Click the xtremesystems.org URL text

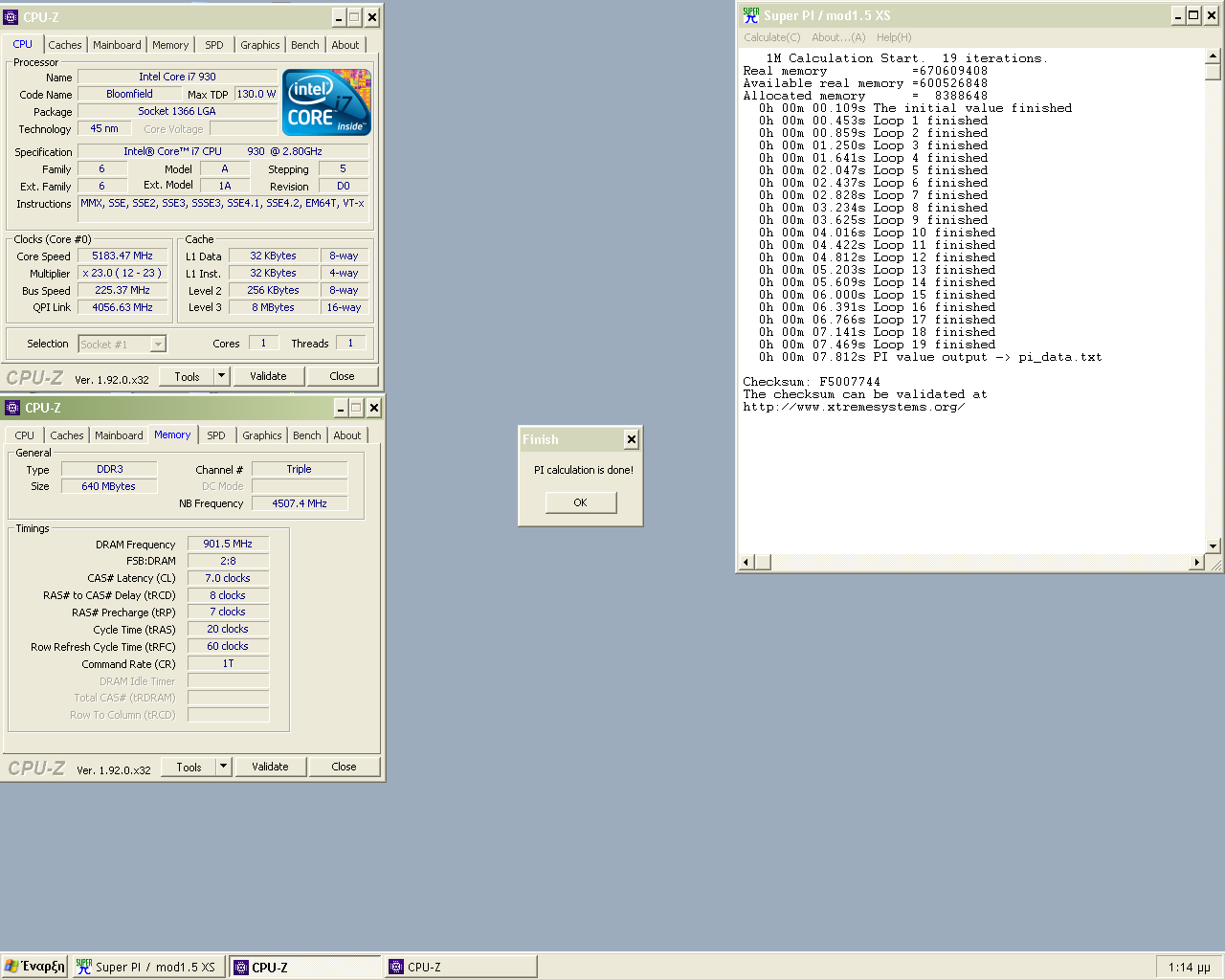(x=854, y=407)
